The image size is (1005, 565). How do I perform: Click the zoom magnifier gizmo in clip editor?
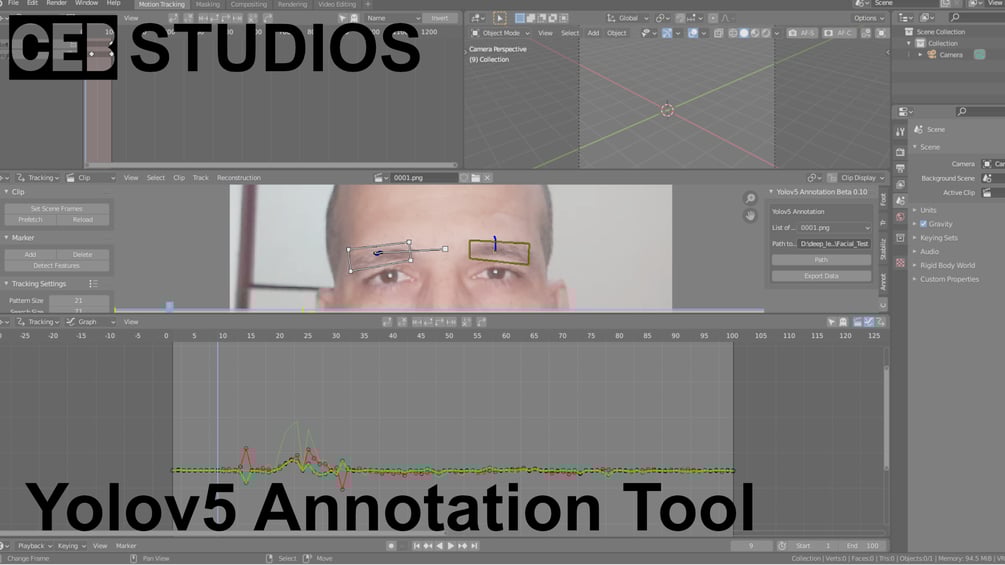pos(750,199)
